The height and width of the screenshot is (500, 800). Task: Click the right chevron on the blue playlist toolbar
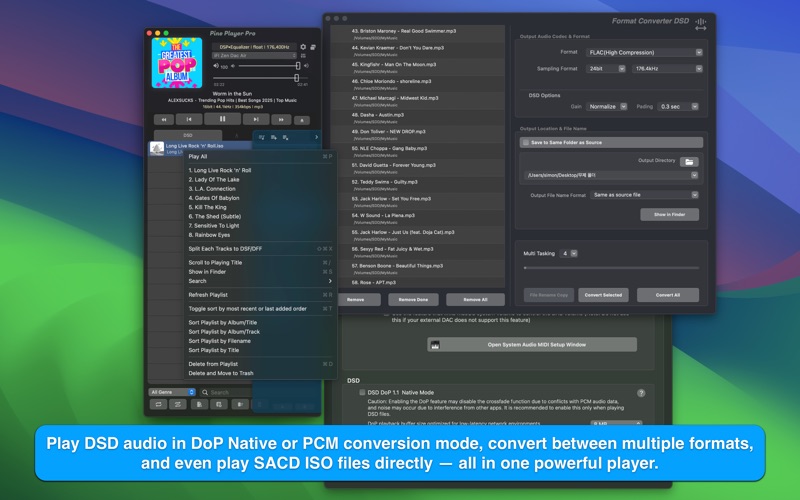[316, 137]
